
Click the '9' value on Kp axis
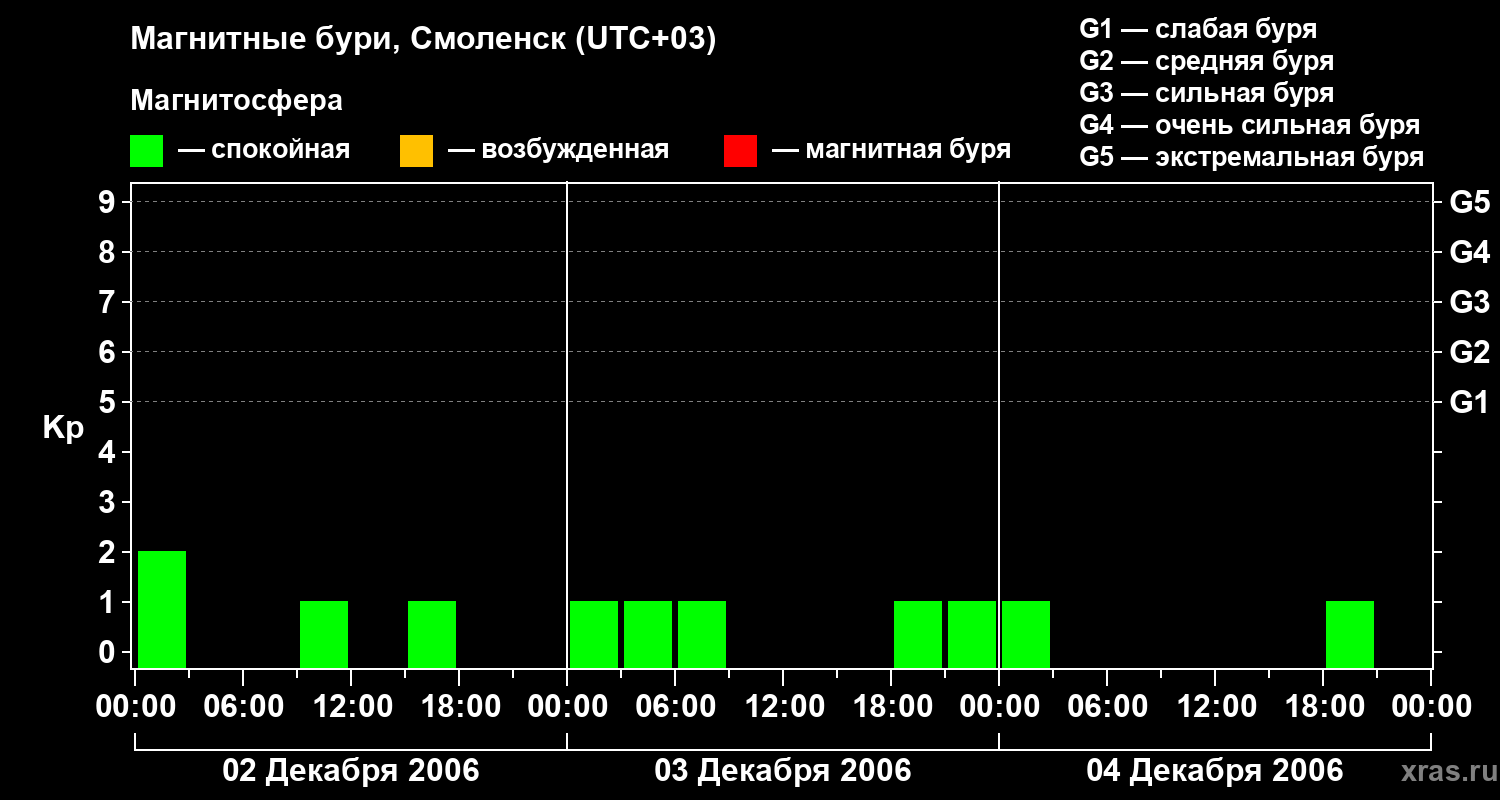(109, 202)
